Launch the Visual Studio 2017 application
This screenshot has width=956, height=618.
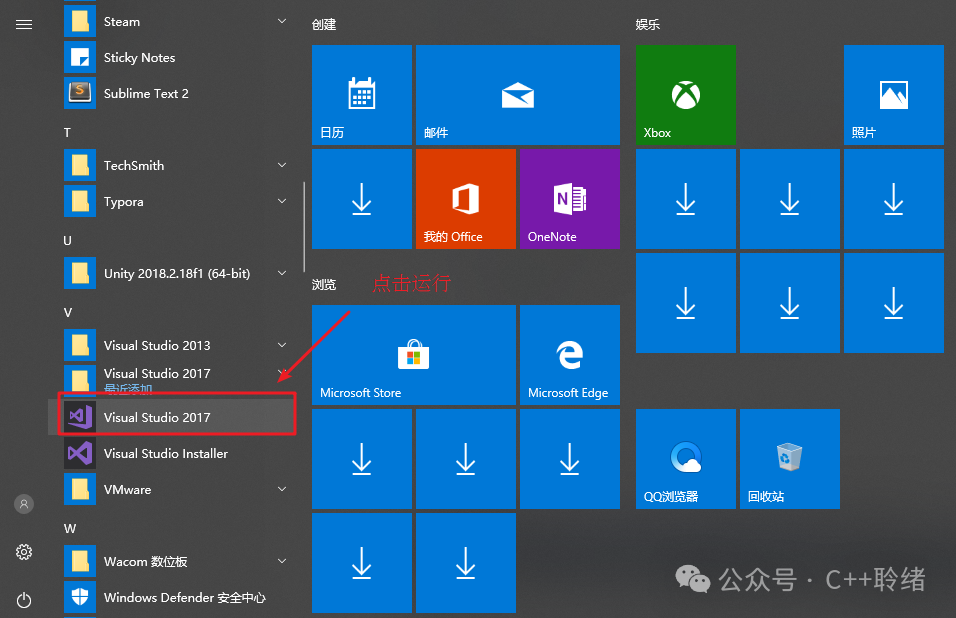[x=177, y=417]
